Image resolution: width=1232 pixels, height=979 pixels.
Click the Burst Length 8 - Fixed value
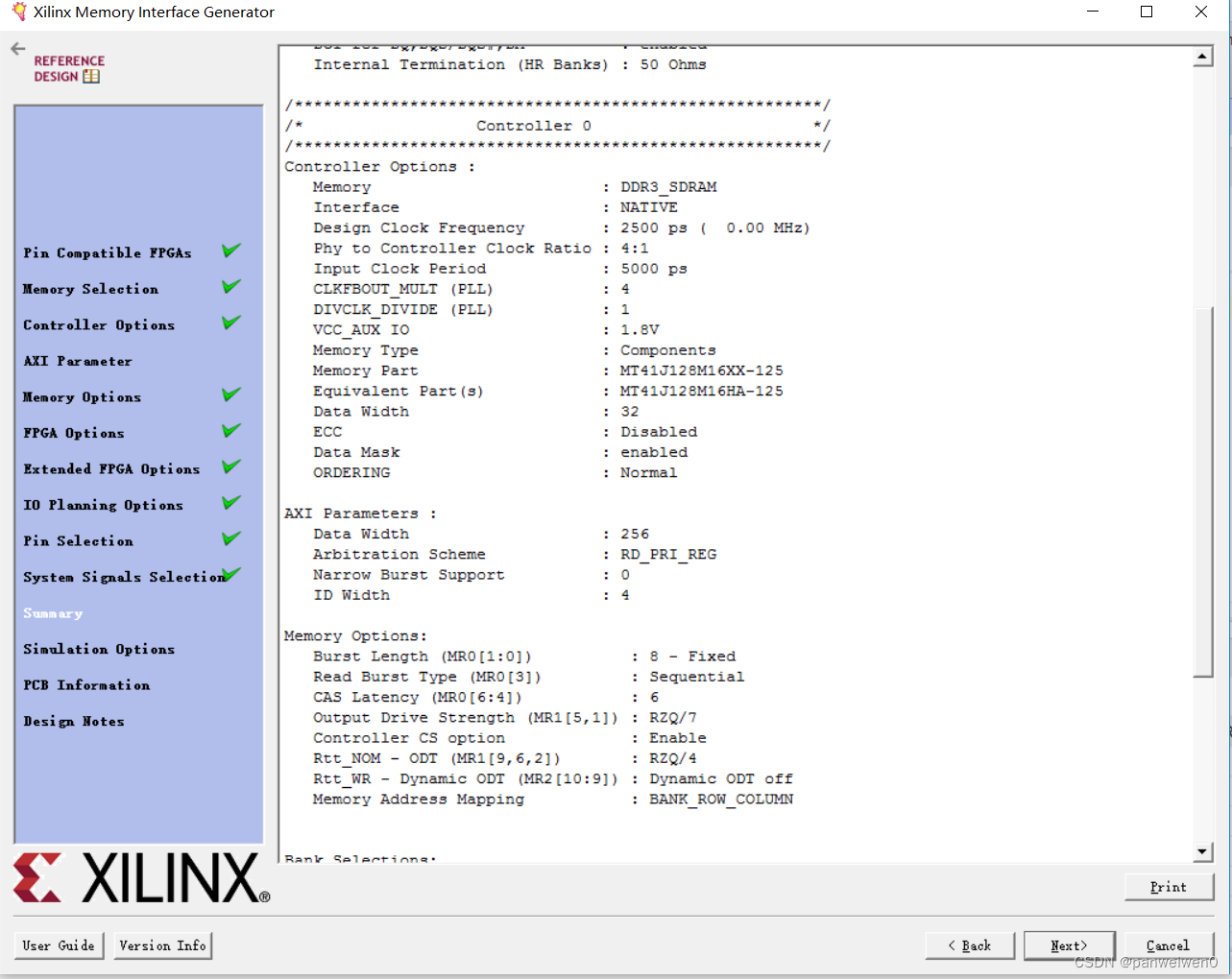(x=692, y=657)
